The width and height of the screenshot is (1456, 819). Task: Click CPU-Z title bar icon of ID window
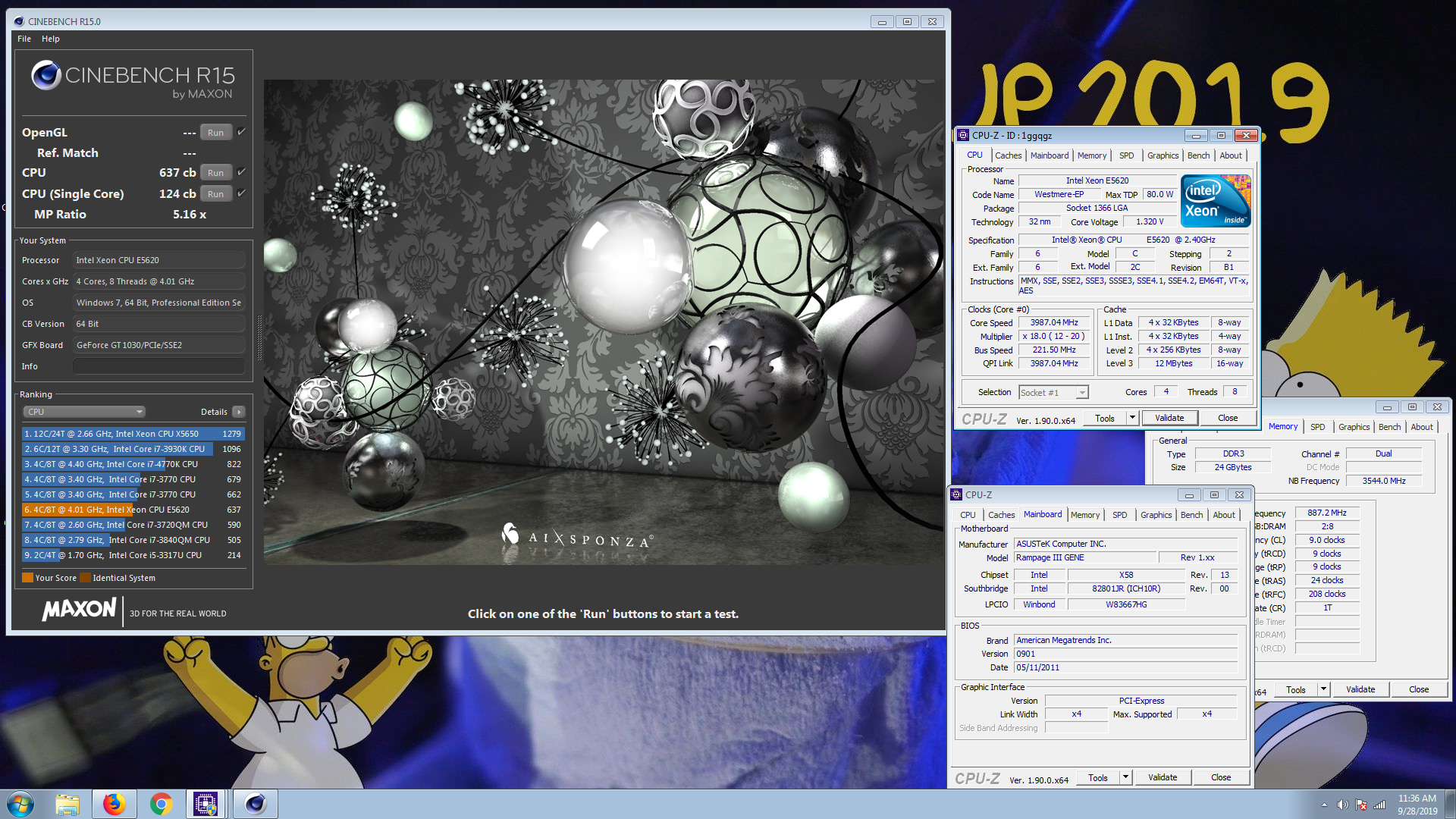[x=963, y=135]
